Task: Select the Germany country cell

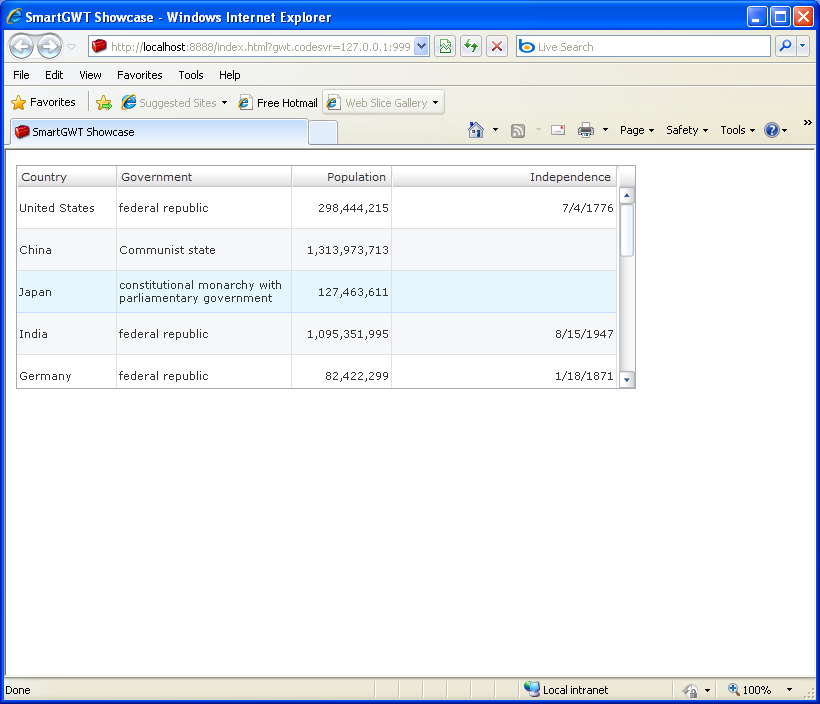Action: pos(66,372)
